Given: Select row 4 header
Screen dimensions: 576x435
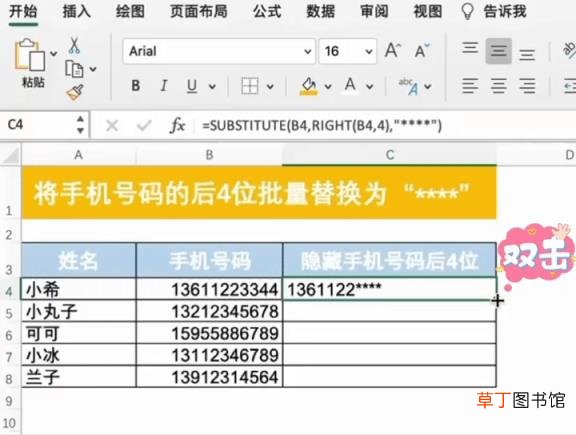Looking at the screenshot, I should point(10,290).
